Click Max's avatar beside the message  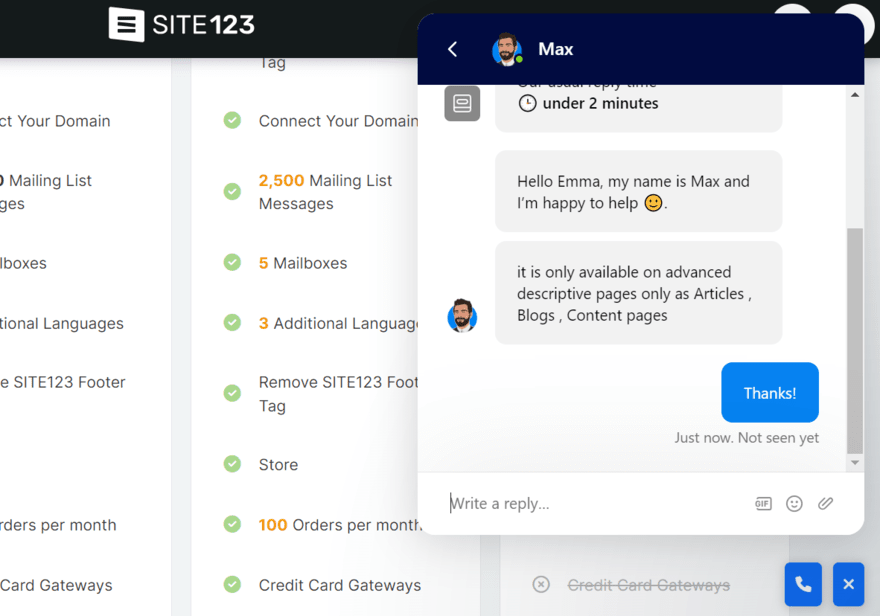click(462, 315)
